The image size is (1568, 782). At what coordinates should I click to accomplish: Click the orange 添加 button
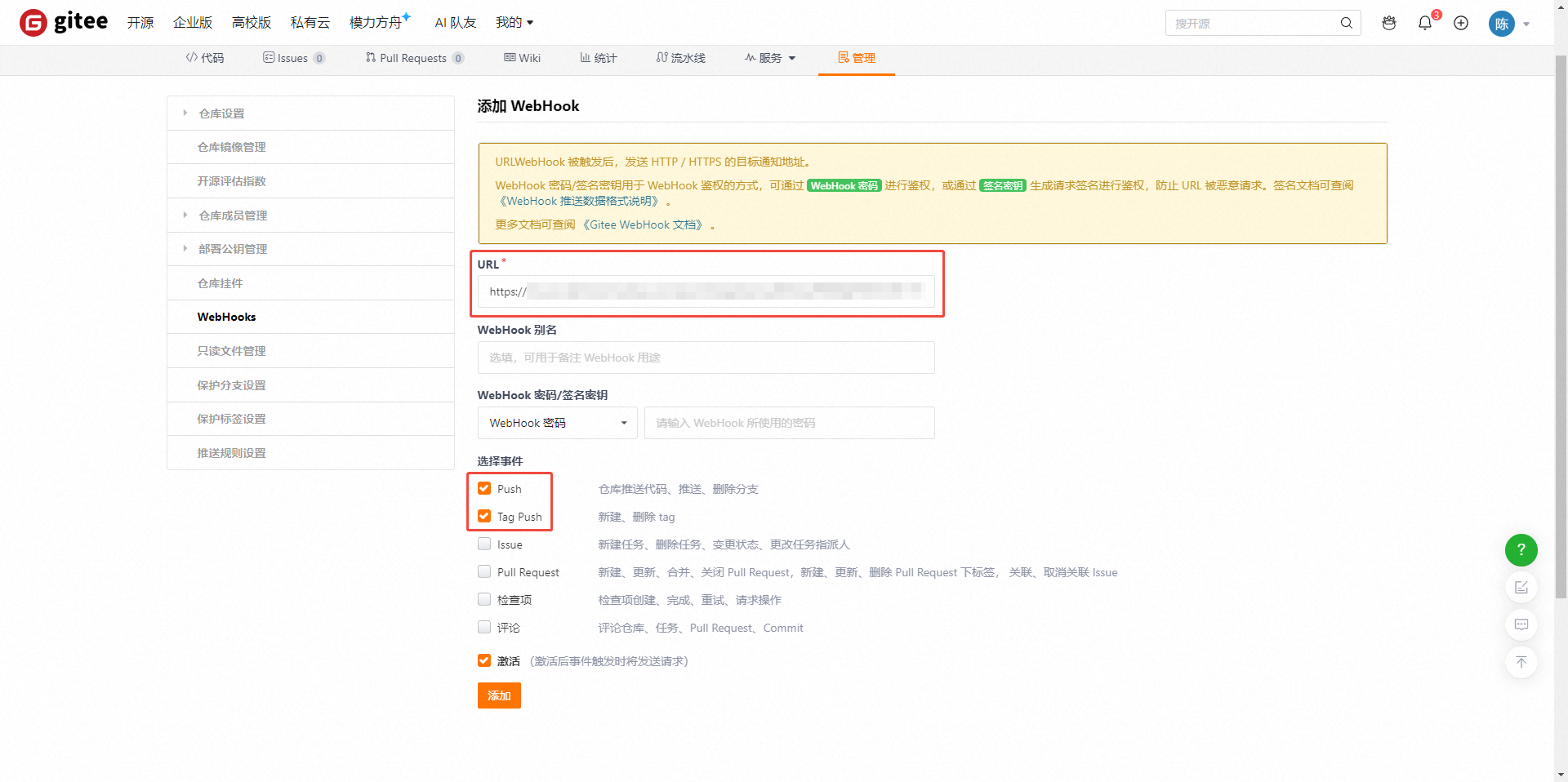[x=499, y=695]
